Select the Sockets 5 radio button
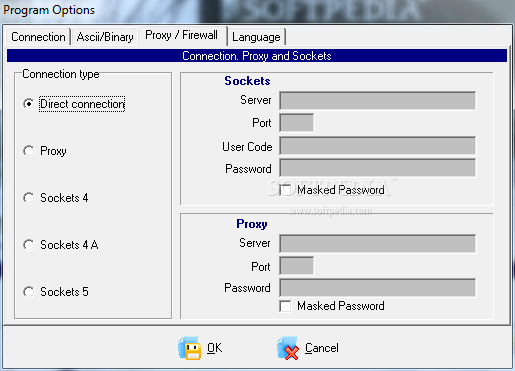Viewport: 515px width, 371px height. [x=29, y=292]
